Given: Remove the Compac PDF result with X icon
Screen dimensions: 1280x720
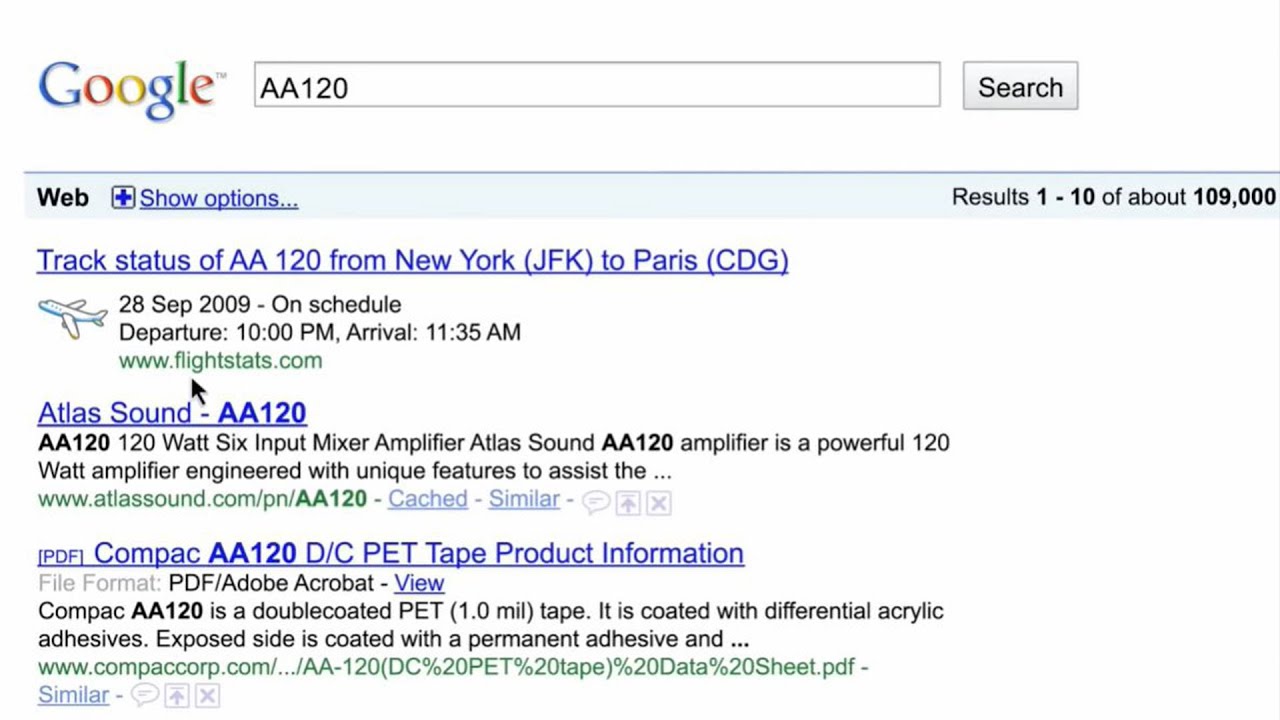Looking at the screenshot, I should 207,696.
